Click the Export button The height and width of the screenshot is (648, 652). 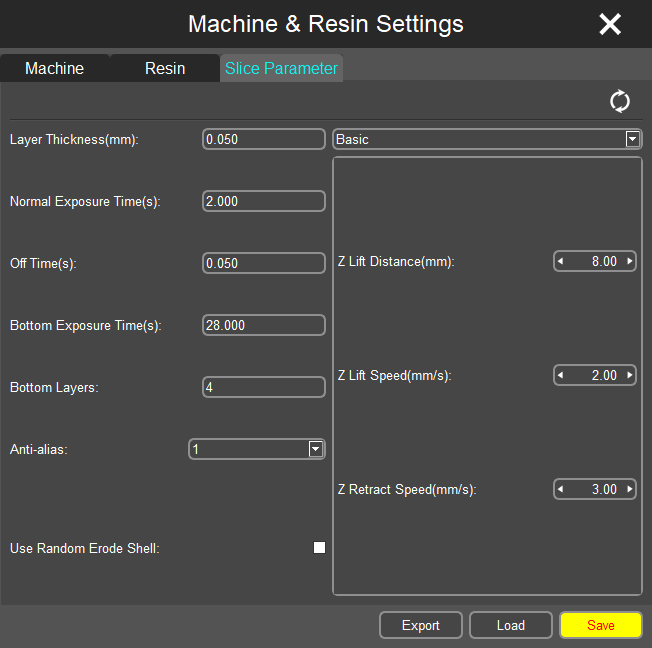click(x=421, y=625)
